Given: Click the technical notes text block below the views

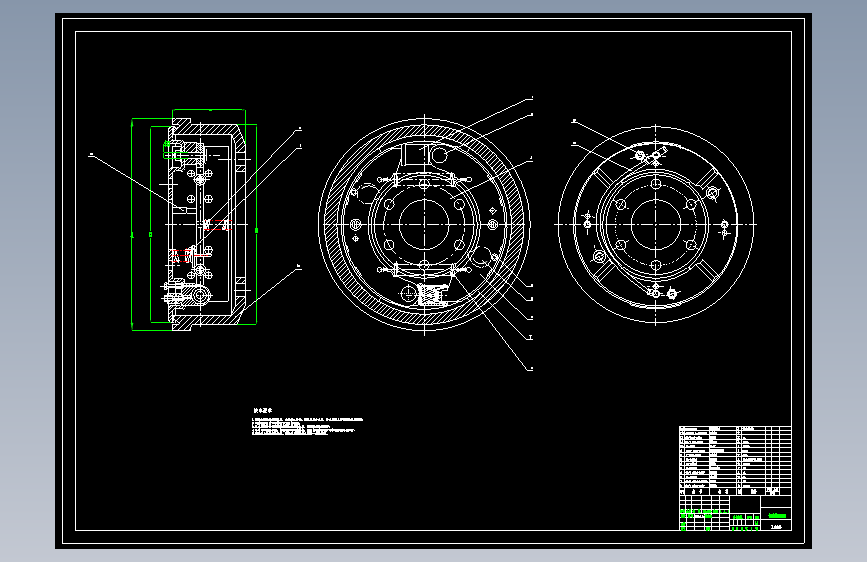Looking at the screenshot, I should pos(307,422).
